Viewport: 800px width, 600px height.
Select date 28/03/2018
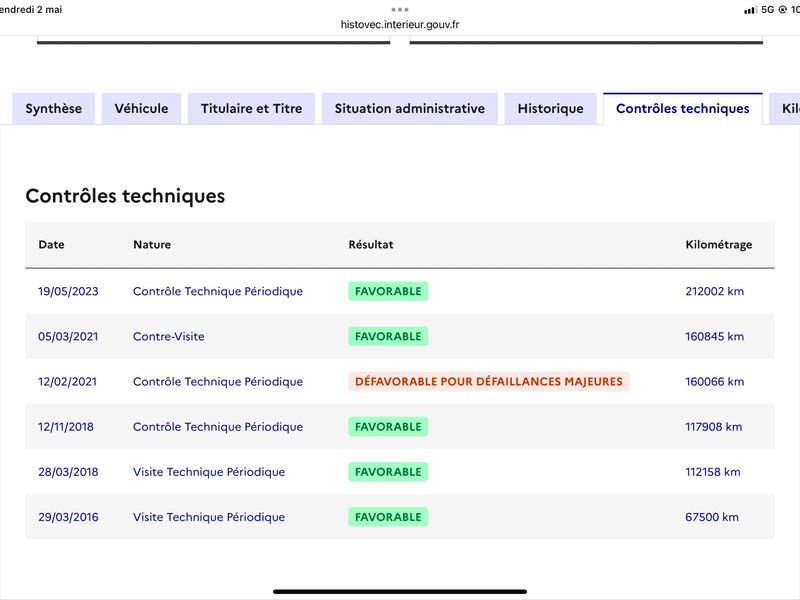point(68,472)
